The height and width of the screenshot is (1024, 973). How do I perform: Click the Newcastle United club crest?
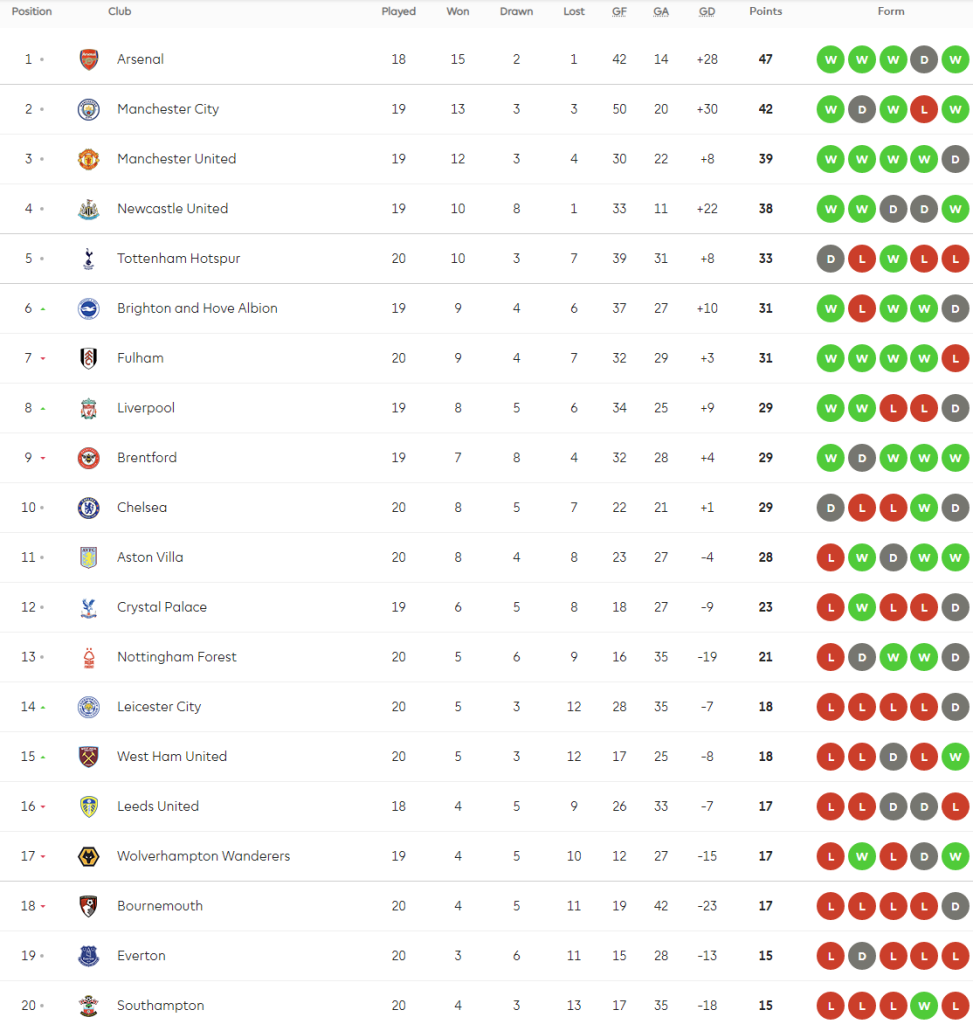point(89,209)
